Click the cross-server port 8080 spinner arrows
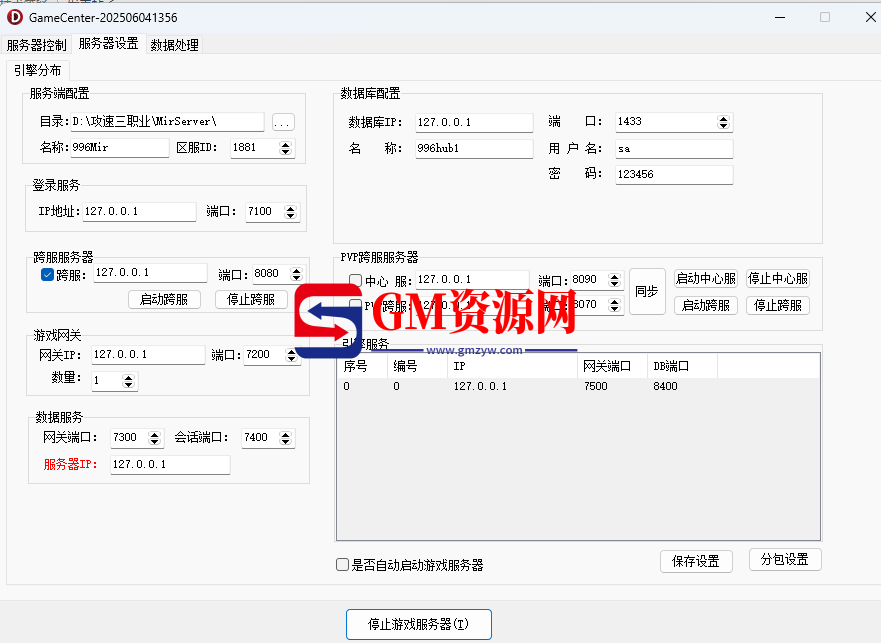The image size is (881, 643). (296, 274)
